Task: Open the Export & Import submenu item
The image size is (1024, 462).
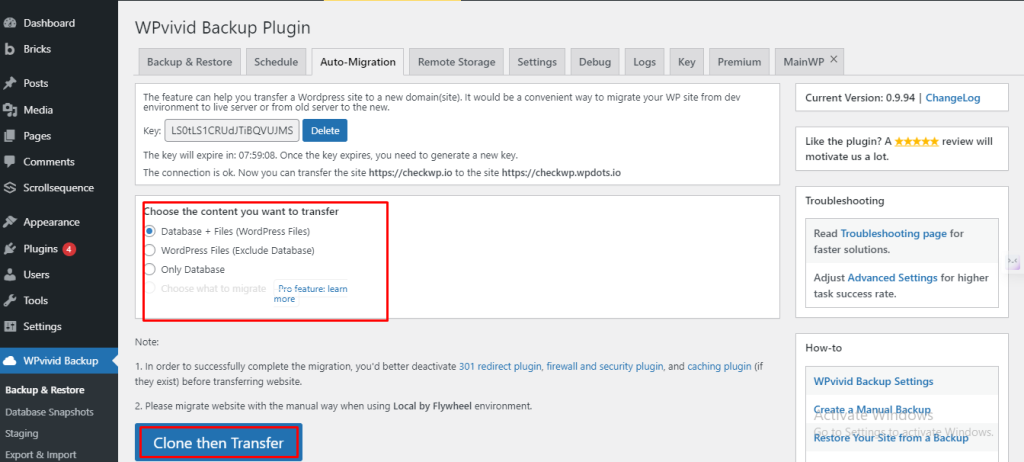Action: (40, 455)
